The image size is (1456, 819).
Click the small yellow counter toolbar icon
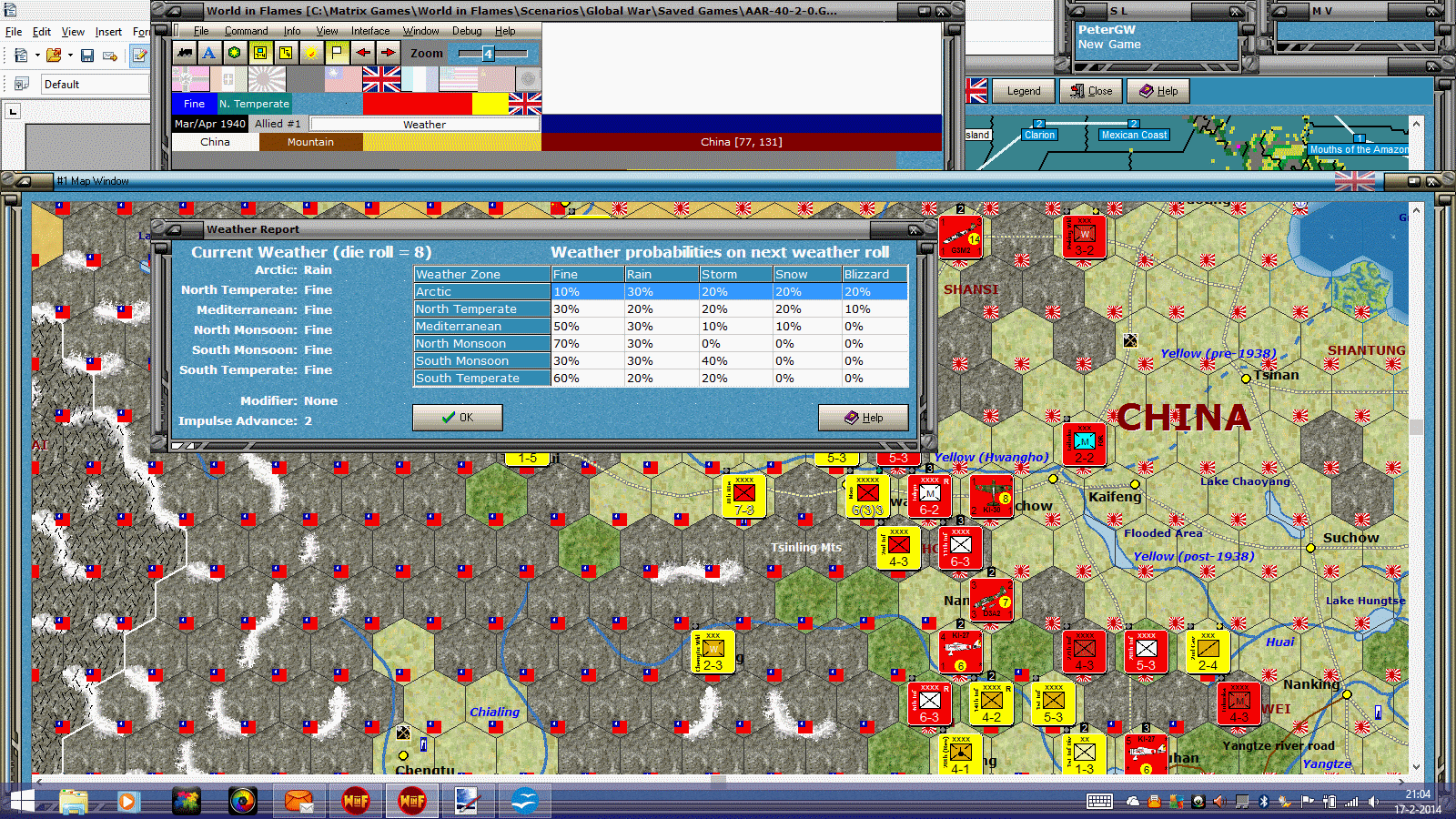[x=286, y=53]
